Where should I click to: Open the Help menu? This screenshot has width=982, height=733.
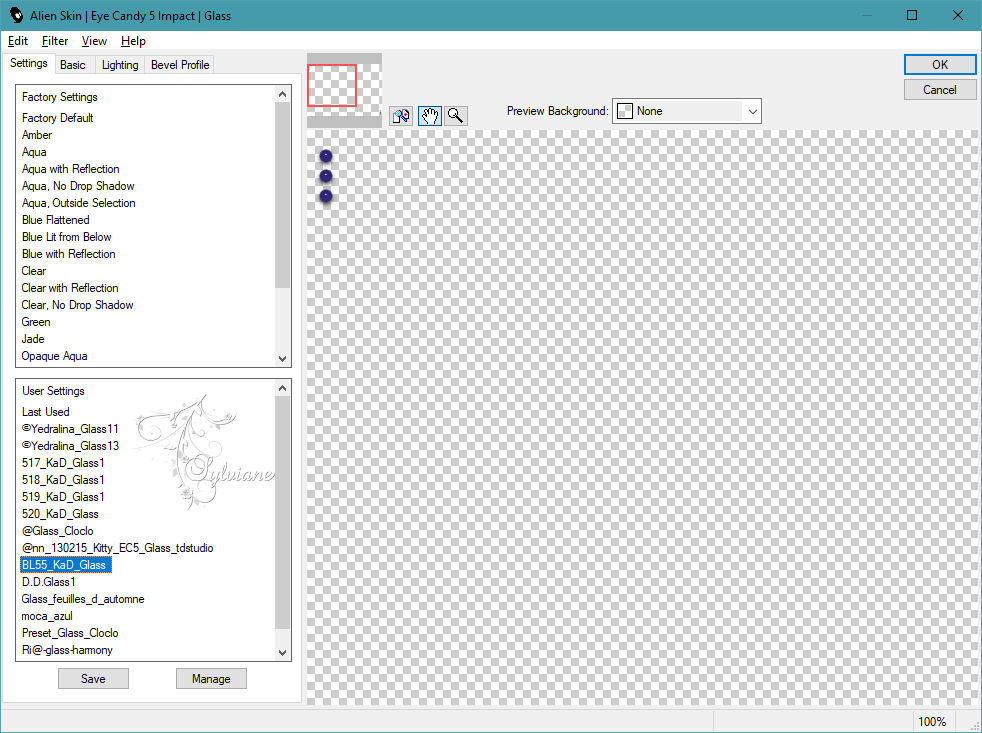click(x=133, y=41)
